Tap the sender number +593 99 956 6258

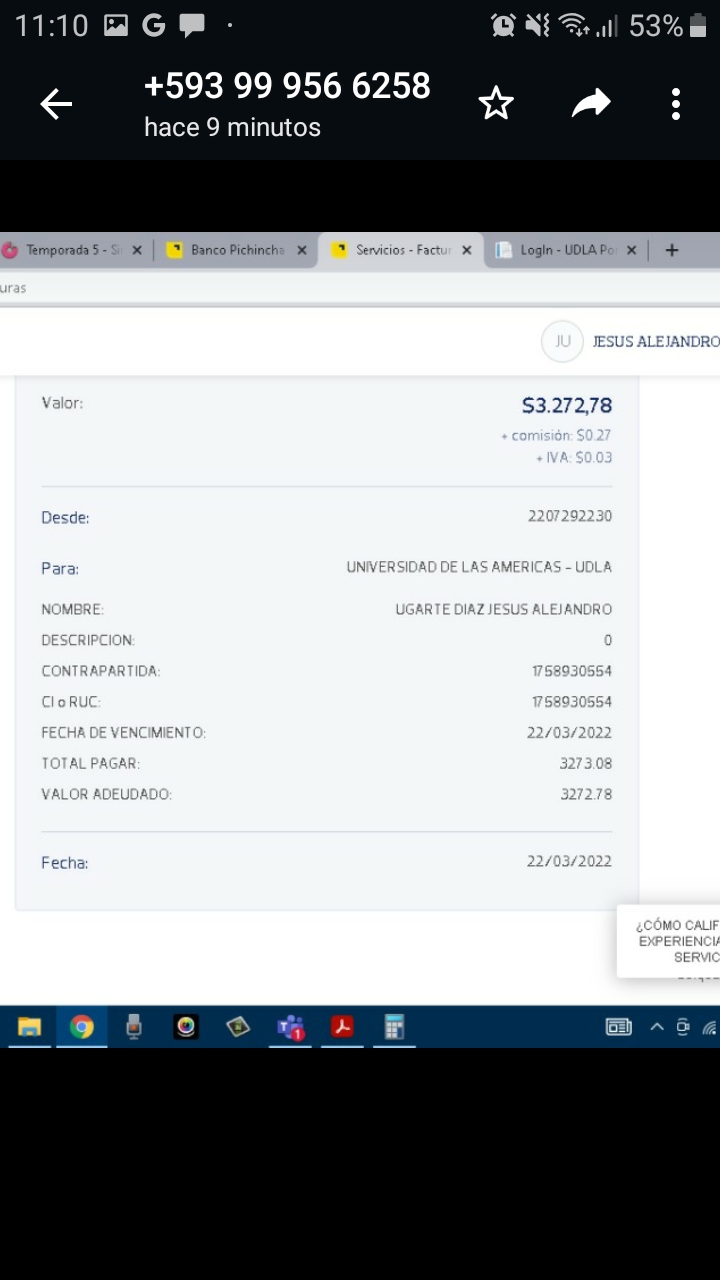coord(287,87)
